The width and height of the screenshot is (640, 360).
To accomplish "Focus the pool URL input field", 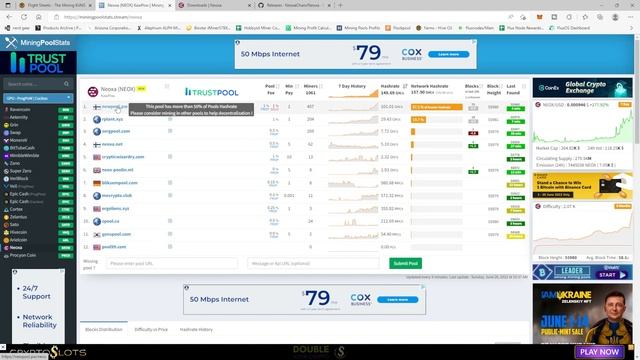I will (172, 263).
